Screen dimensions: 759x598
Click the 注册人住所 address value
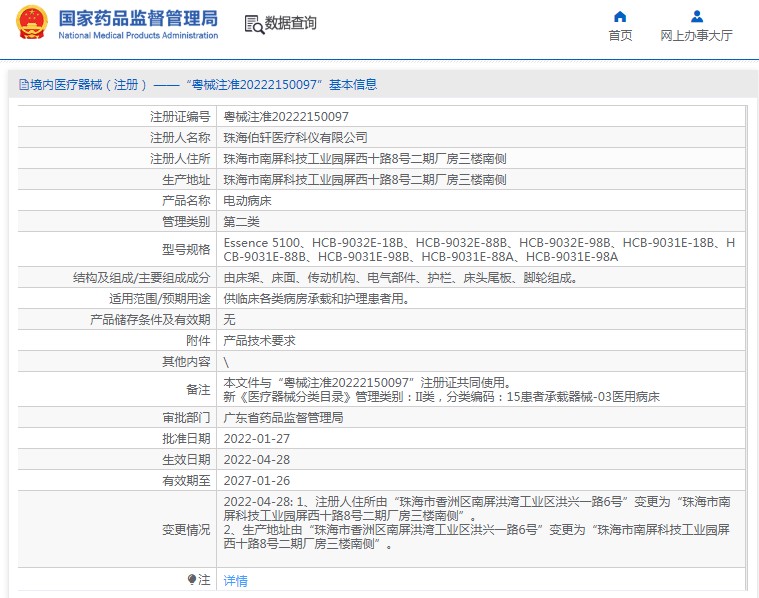coord(364,158)
